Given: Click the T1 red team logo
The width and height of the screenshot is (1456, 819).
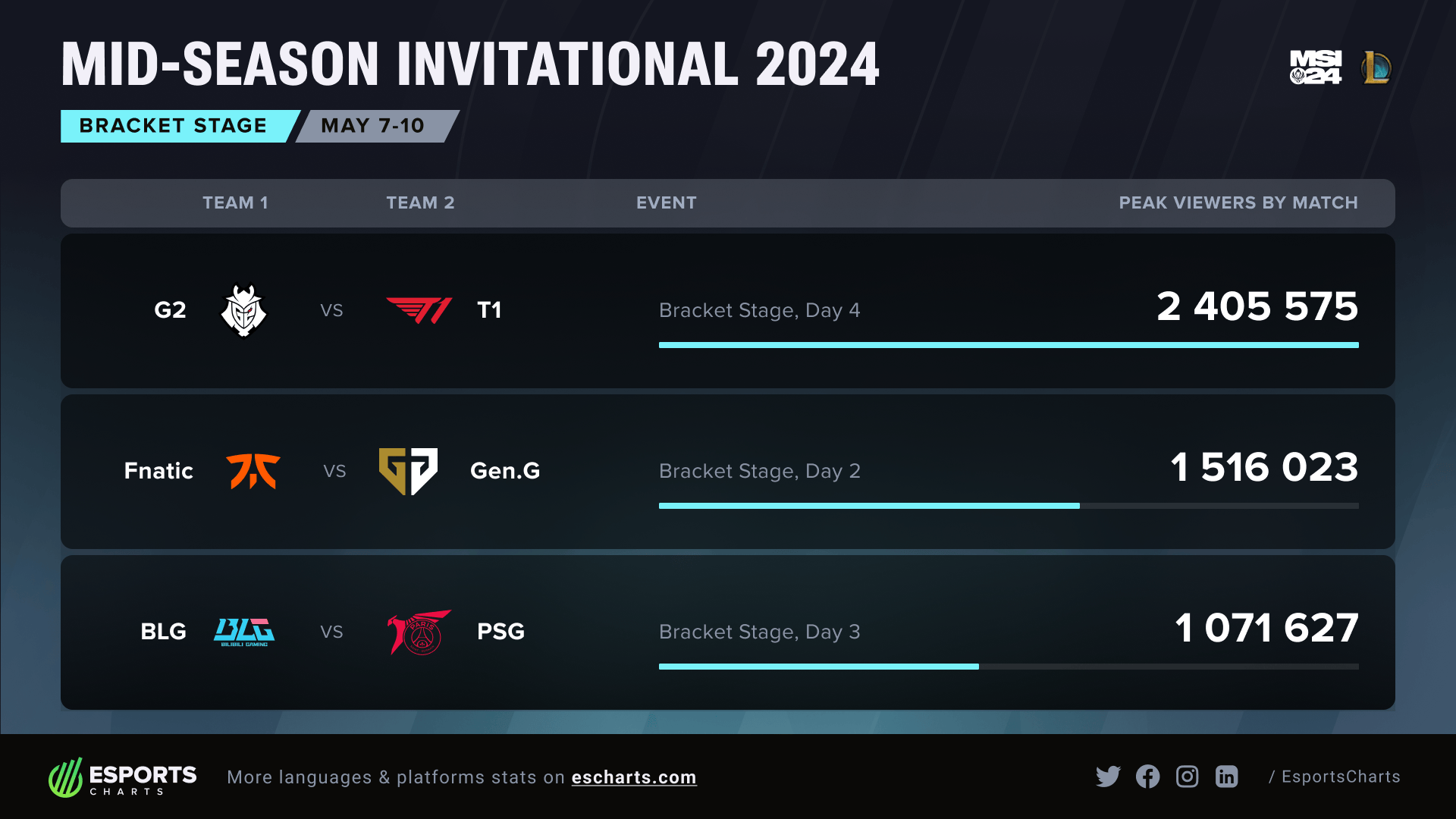Looking at the screenshot, I should click(x=419, y=310).
